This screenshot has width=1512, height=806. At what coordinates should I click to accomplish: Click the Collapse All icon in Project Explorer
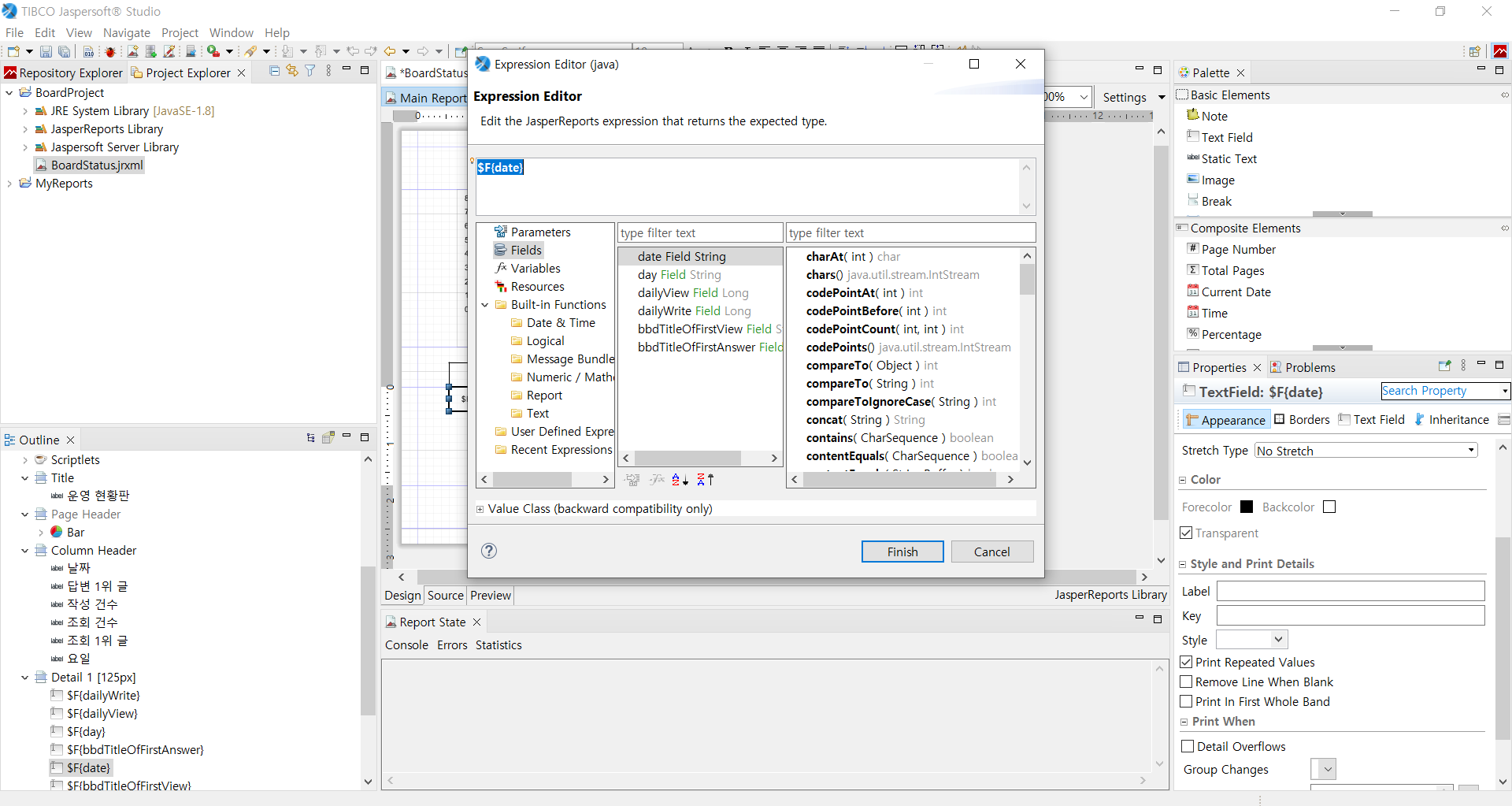[x=274, y=71]
